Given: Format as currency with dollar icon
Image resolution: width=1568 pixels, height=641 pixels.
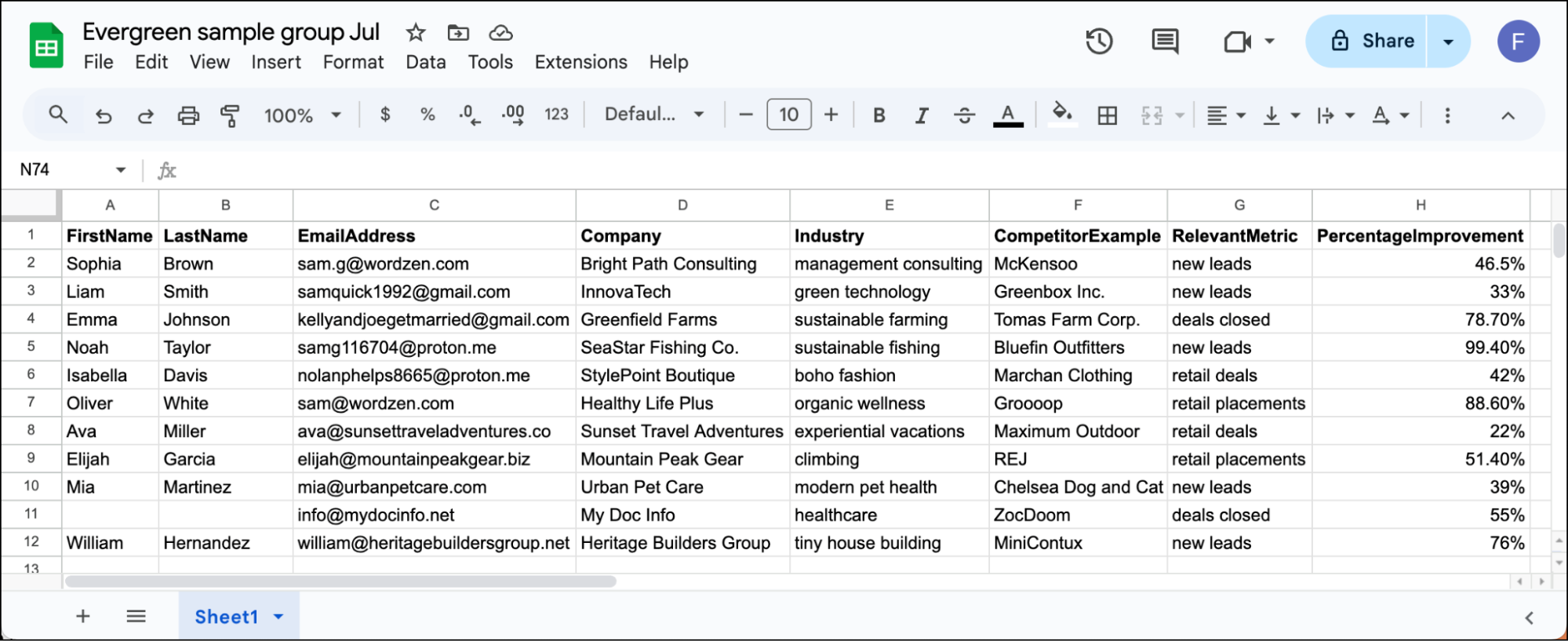Looking at the screenshot, I should click(385, 115).
